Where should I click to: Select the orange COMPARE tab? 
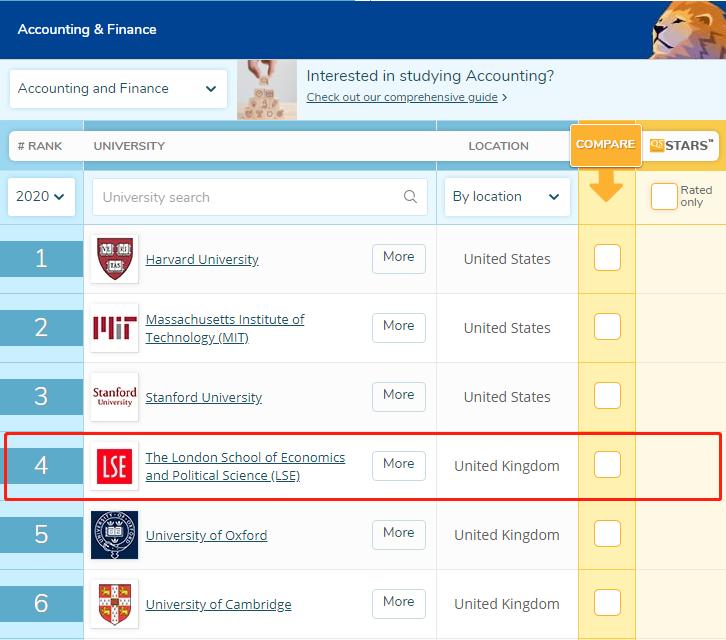point(605,144)
